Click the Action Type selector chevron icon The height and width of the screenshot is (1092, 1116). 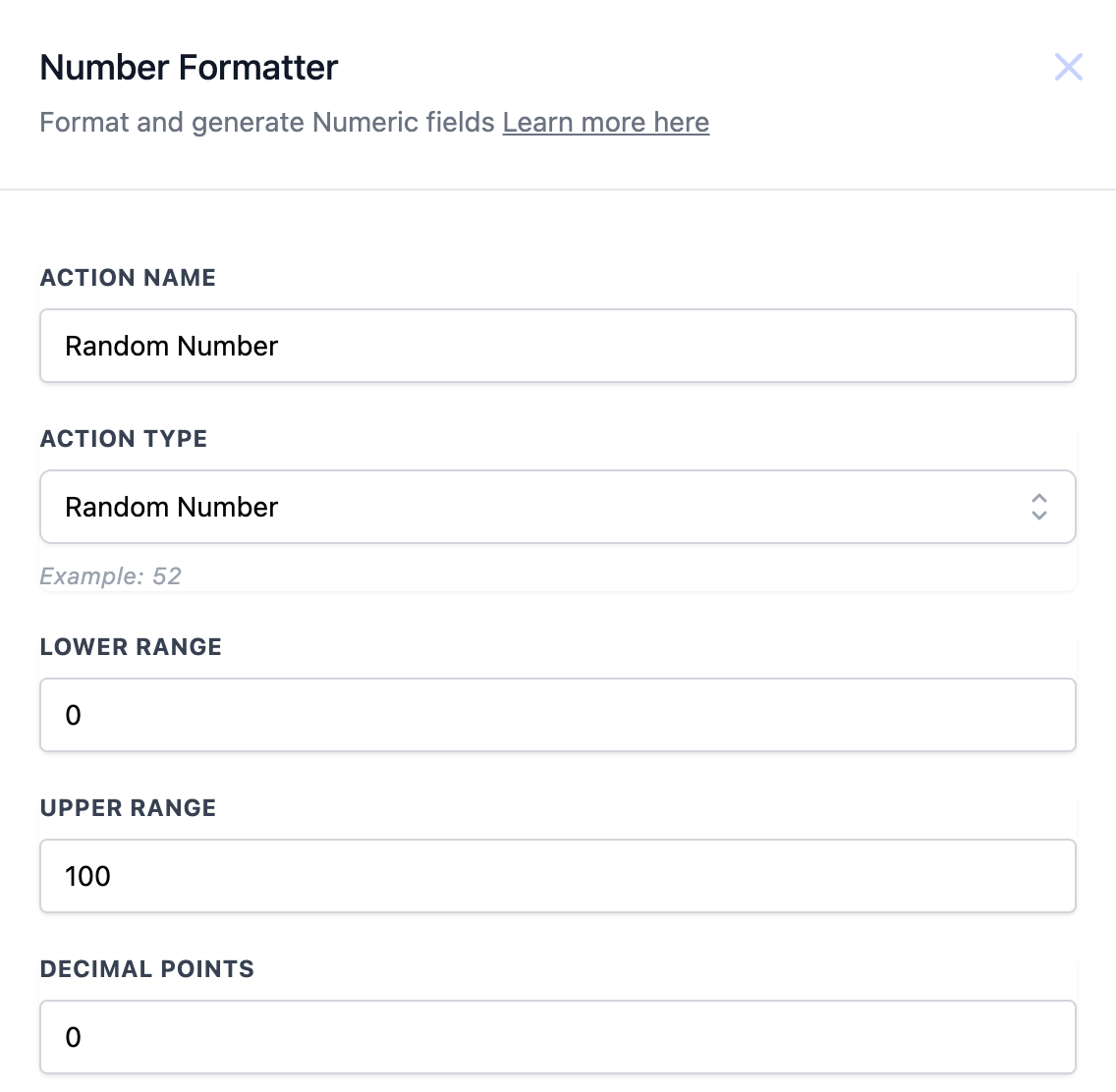point(1039,507)
